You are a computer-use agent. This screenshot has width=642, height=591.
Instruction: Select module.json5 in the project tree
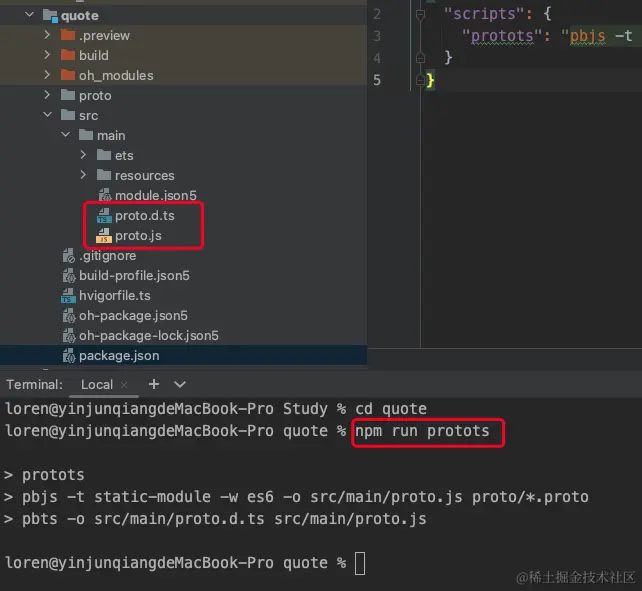[156, 195]
